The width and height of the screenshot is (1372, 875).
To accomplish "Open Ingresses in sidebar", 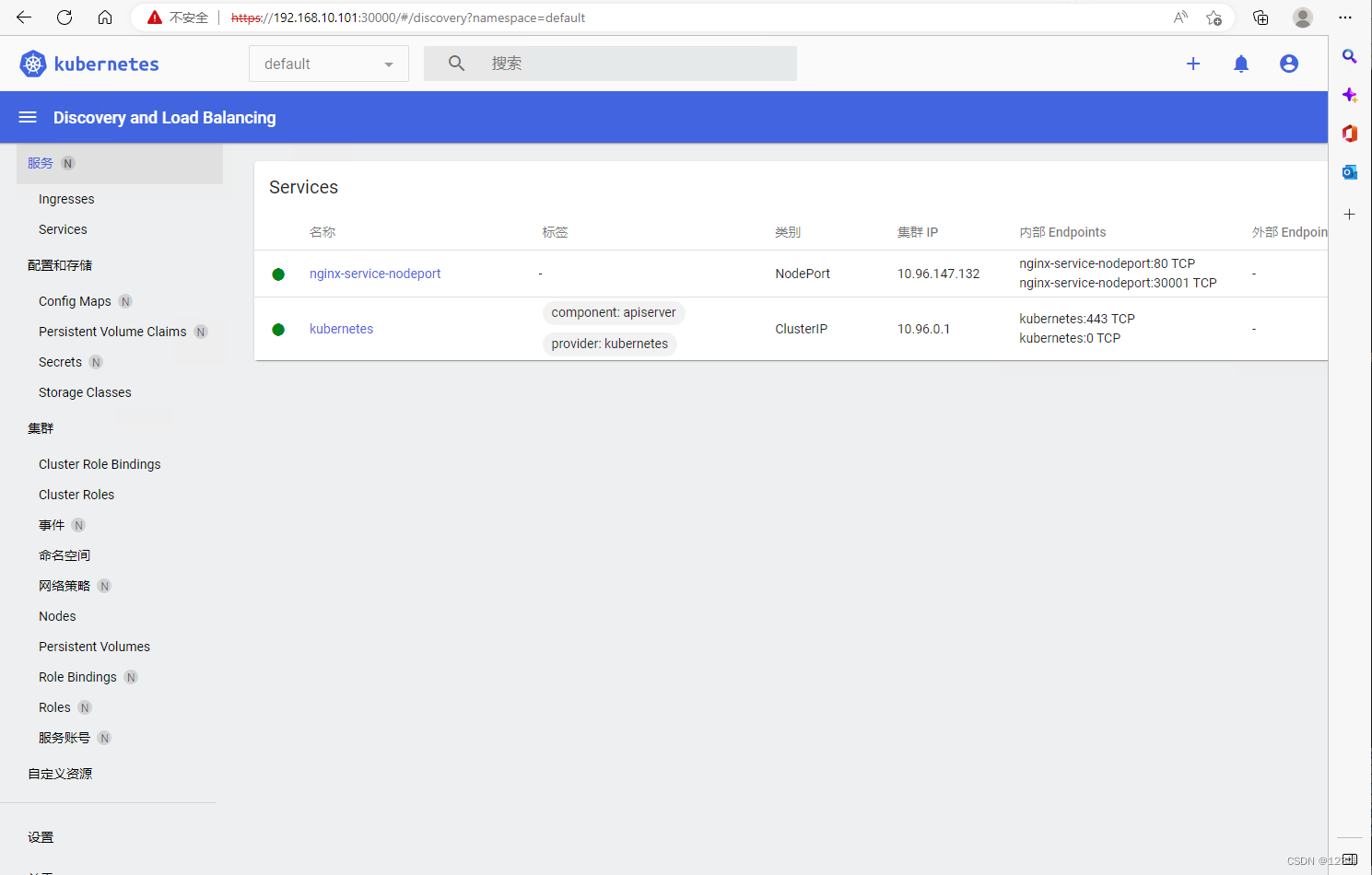I will [x=66, y=199].
